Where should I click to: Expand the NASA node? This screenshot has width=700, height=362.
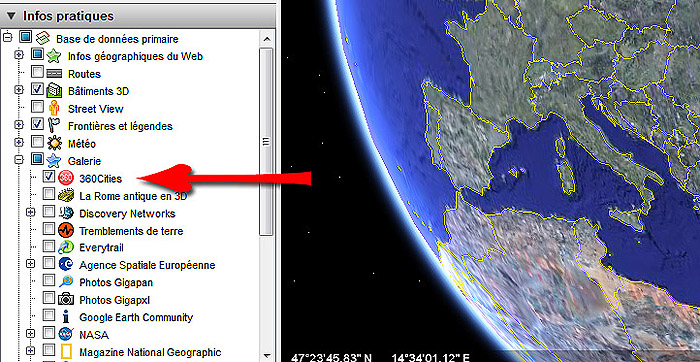coord(30,334)
